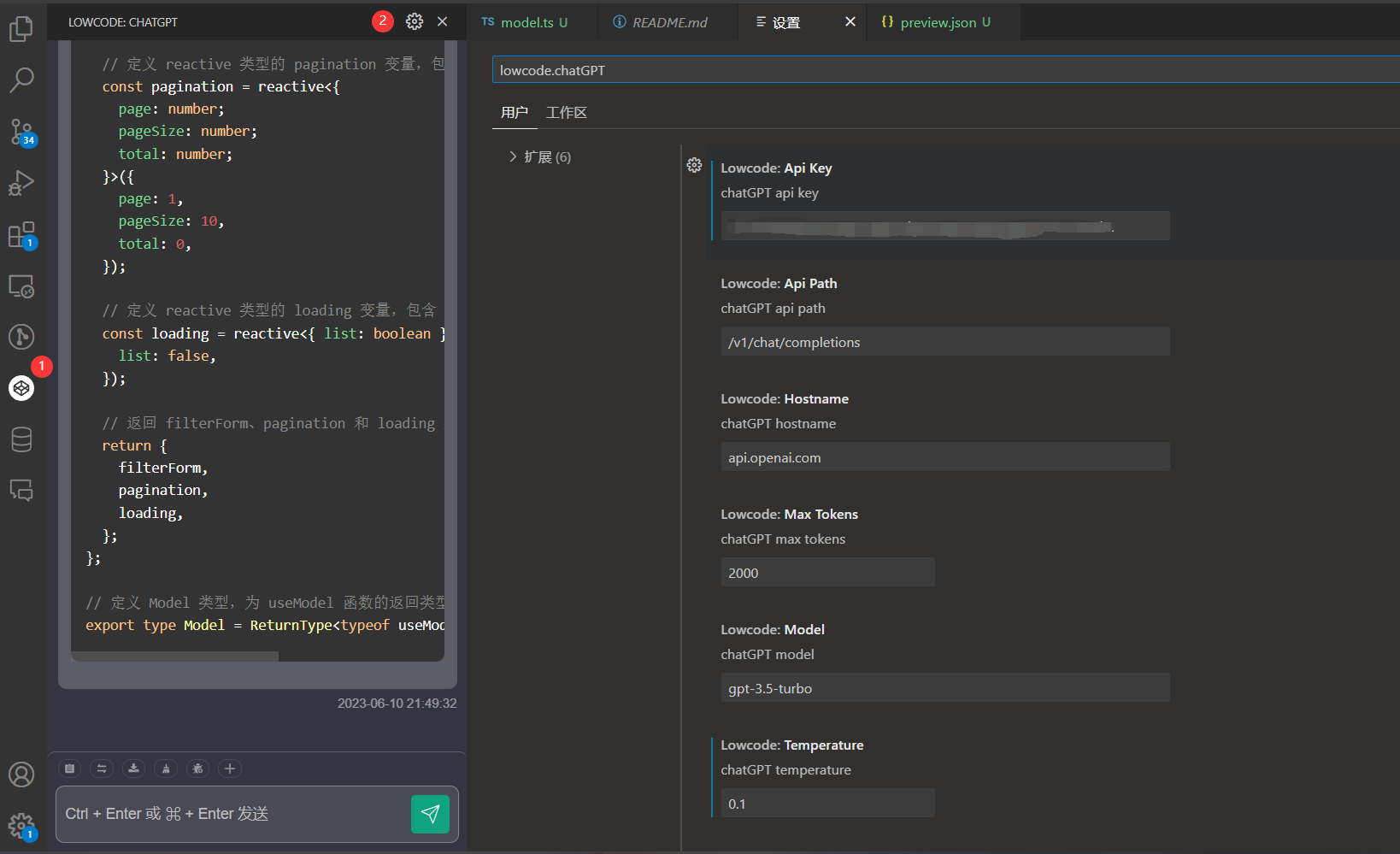Click the gear icon beside Lowcode: Api Key
Image resolution: width=1400 pixels, height=854 pixels.
click(x=694, y=165)
